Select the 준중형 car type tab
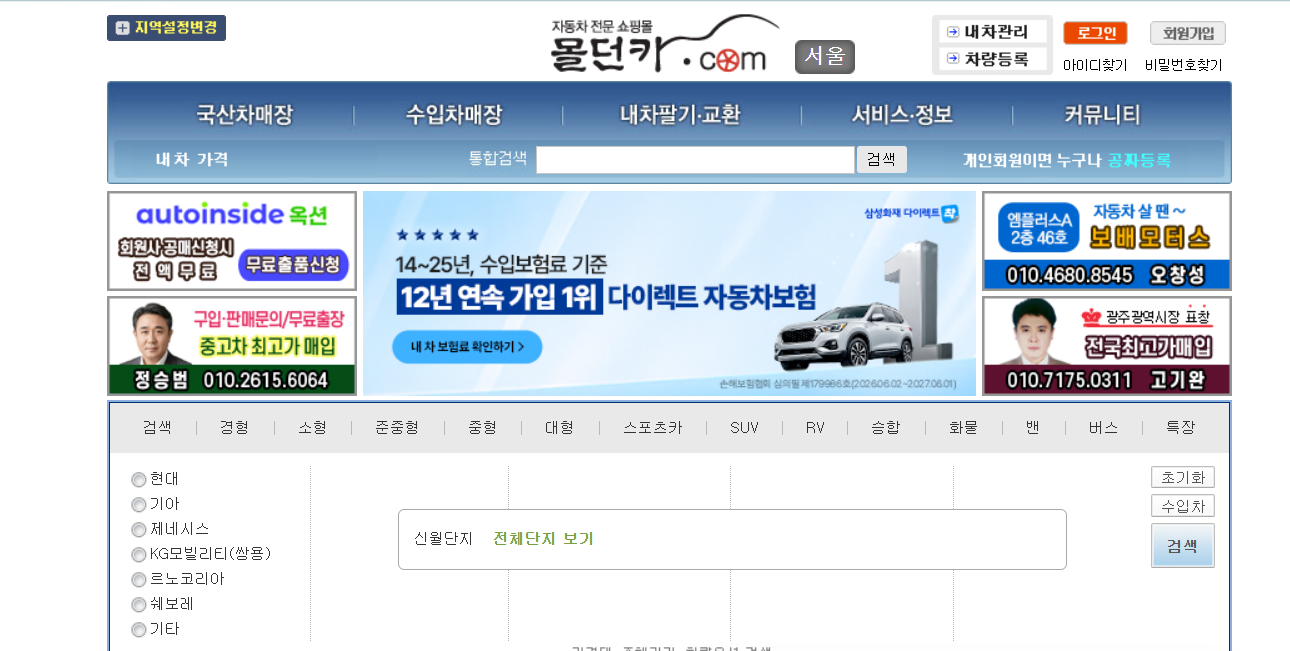The width and height of the screenshot is (1290, 651). [397, 427]
